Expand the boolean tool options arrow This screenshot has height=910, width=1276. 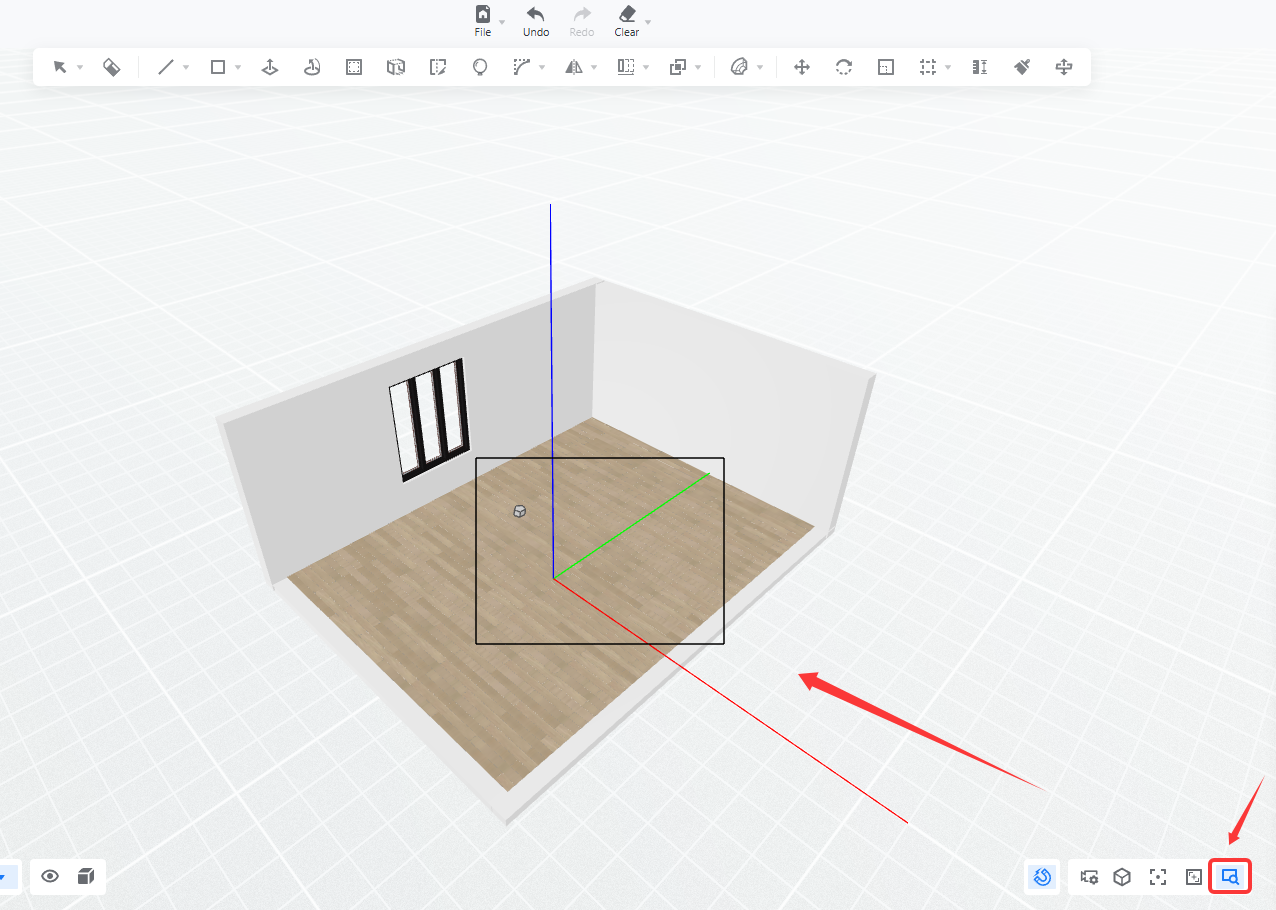pos(698,68)
